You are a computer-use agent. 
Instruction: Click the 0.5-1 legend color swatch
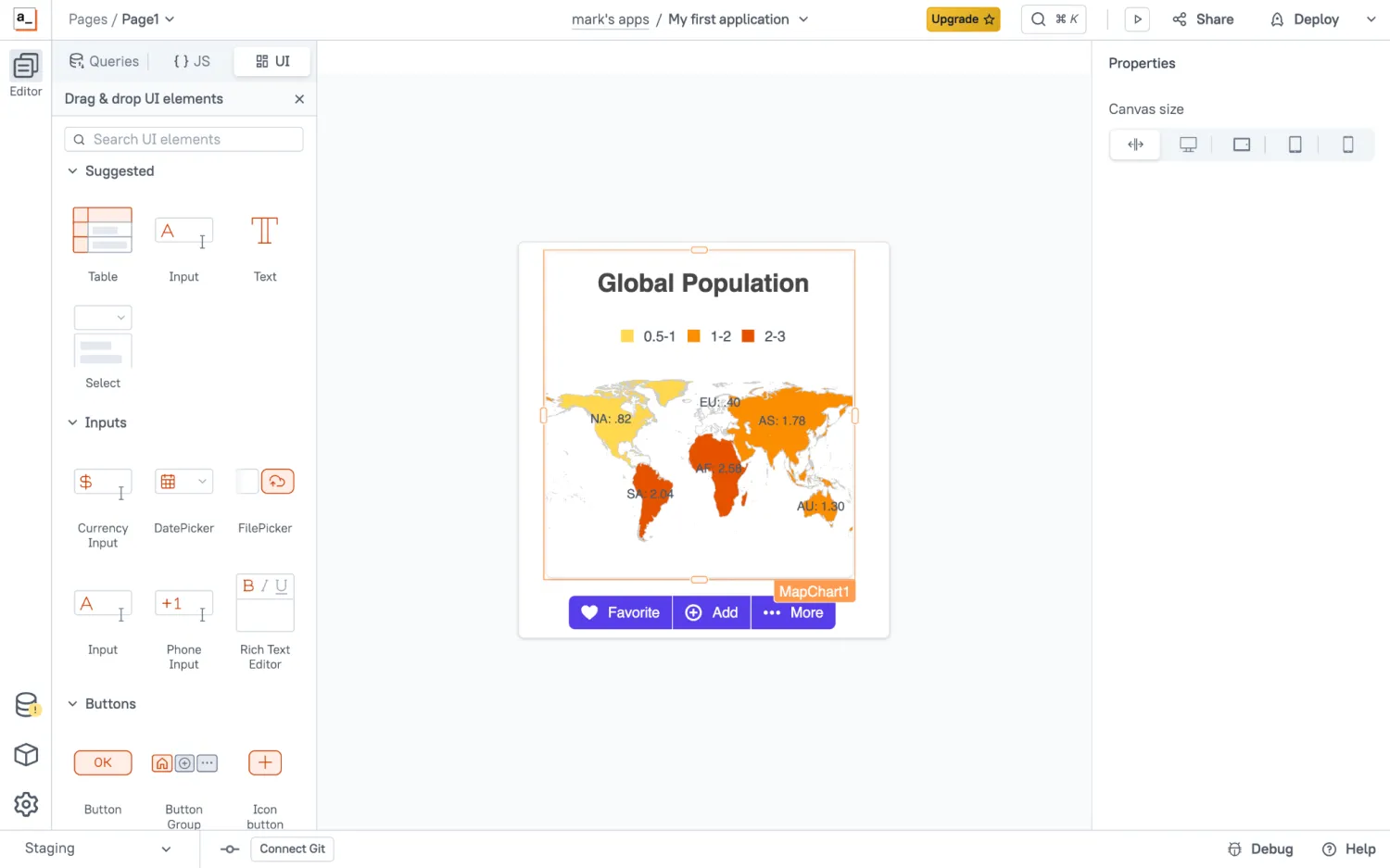coord(627,336)
